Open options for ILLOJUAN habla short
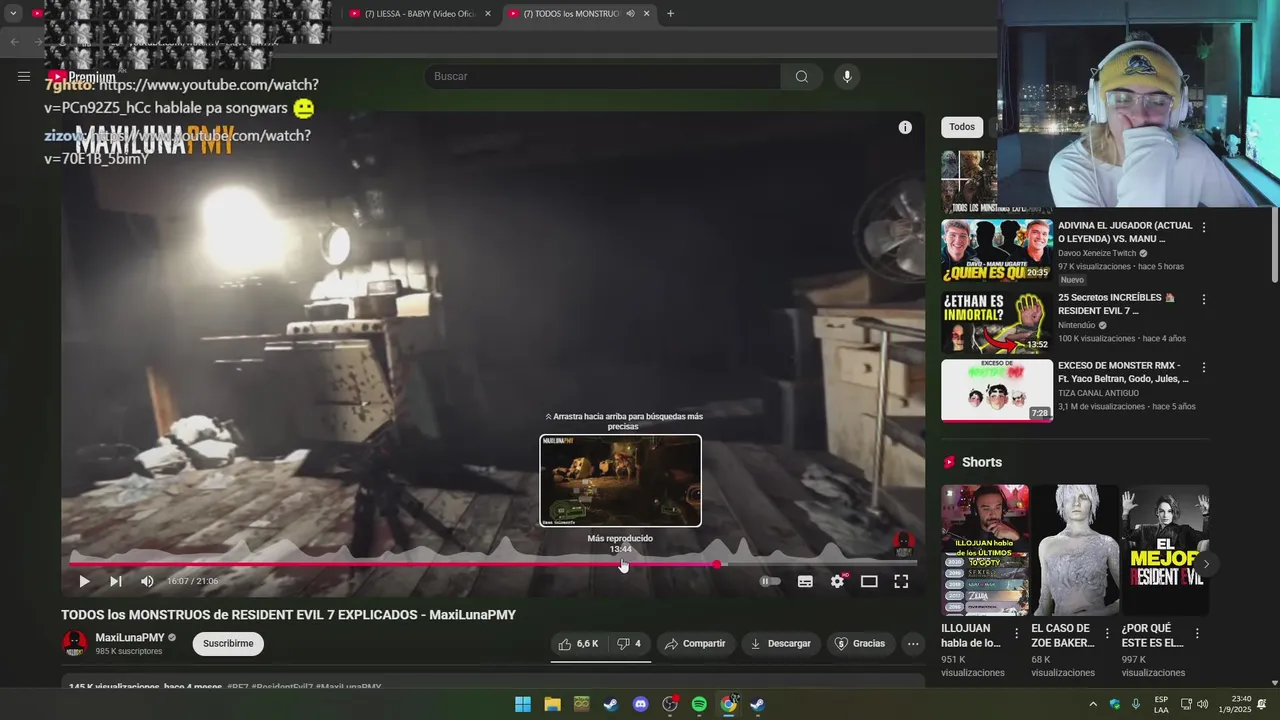 tap(1017, 634)
